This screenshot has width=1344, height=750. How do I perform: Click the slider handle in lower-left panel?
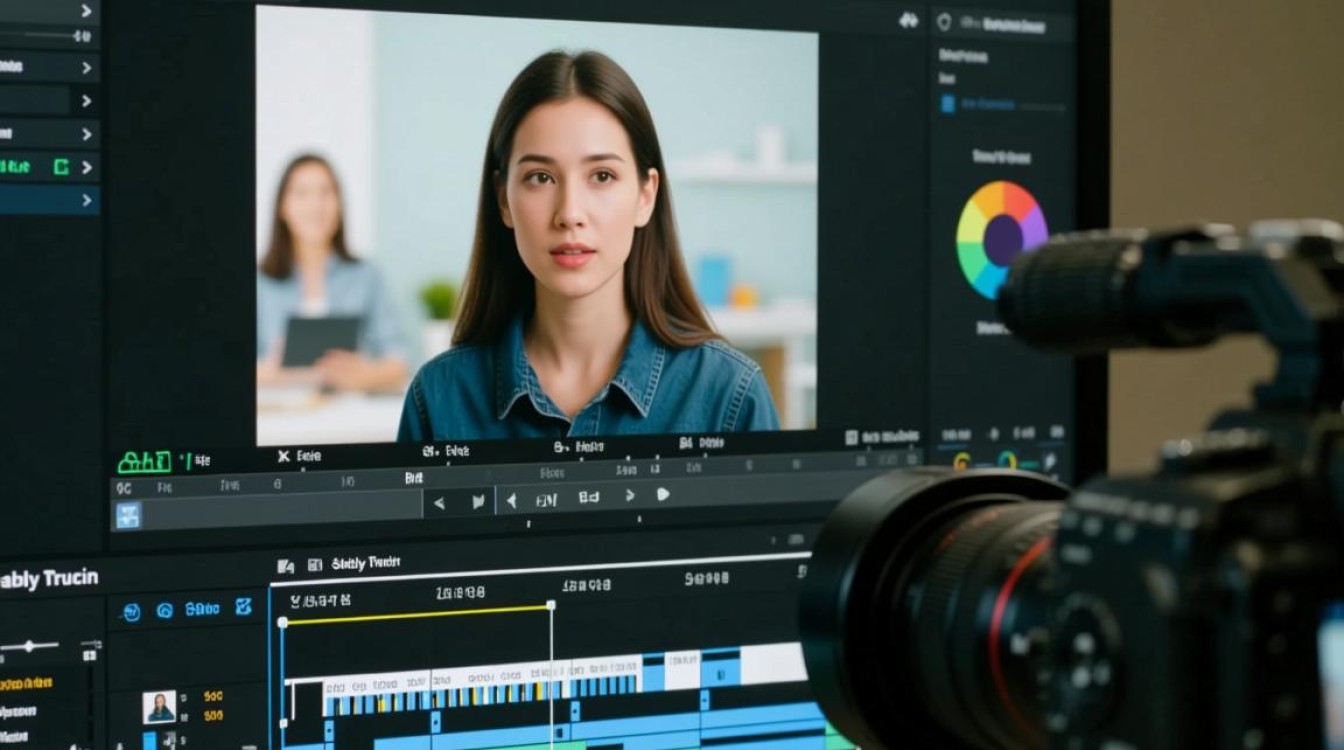[x=28, y=646]
